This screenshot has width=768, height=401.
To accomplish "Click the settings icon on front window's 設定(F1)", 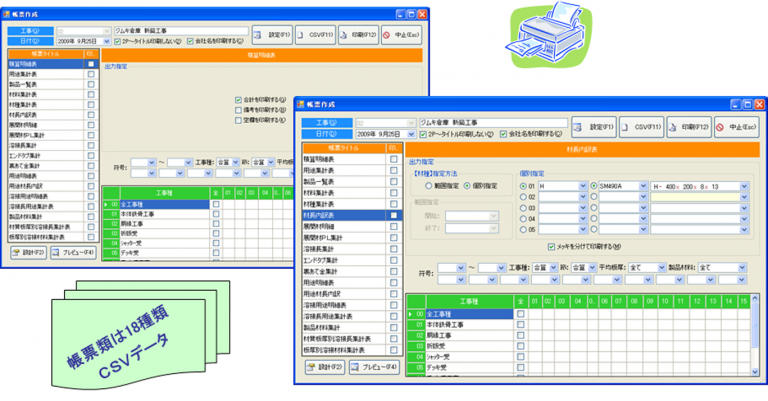I will point(578,127).
